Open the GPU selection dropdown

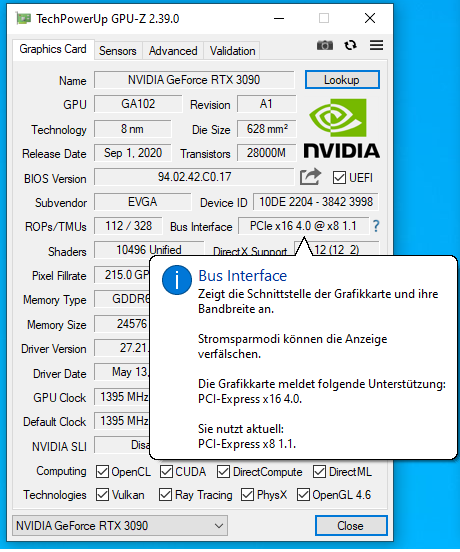tap(120, 526)
